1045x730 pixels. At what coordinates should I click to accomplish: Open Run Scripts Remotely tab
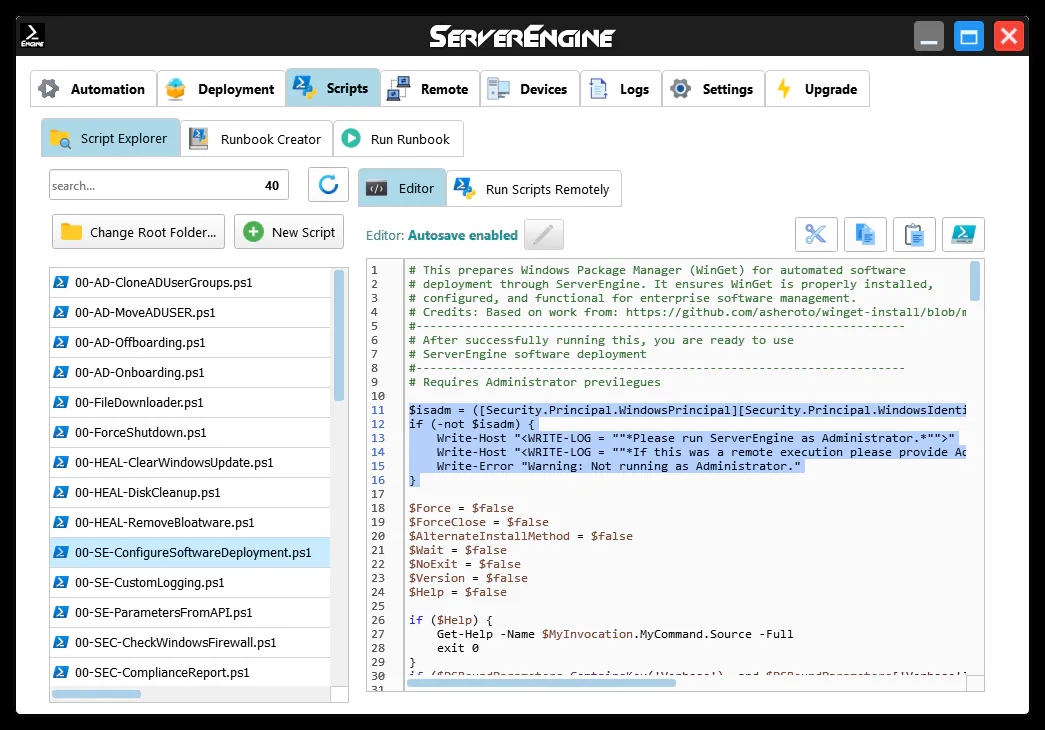pyautogui.click(x=534, y=189)
